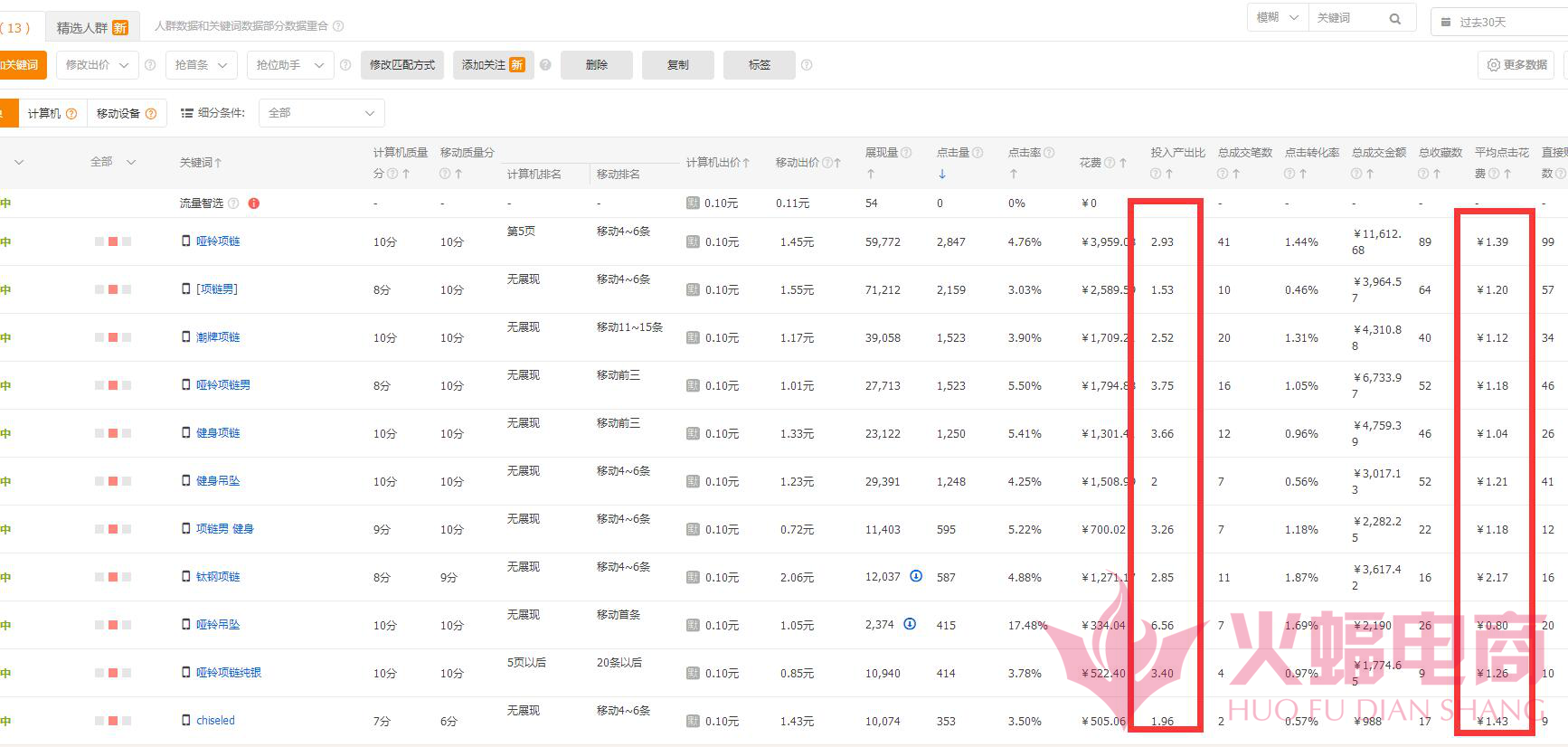Click the gear icon in 更多数据 button
Image resolution: width=1568 pixels, height=747 pixels.
click(1493, 65)
